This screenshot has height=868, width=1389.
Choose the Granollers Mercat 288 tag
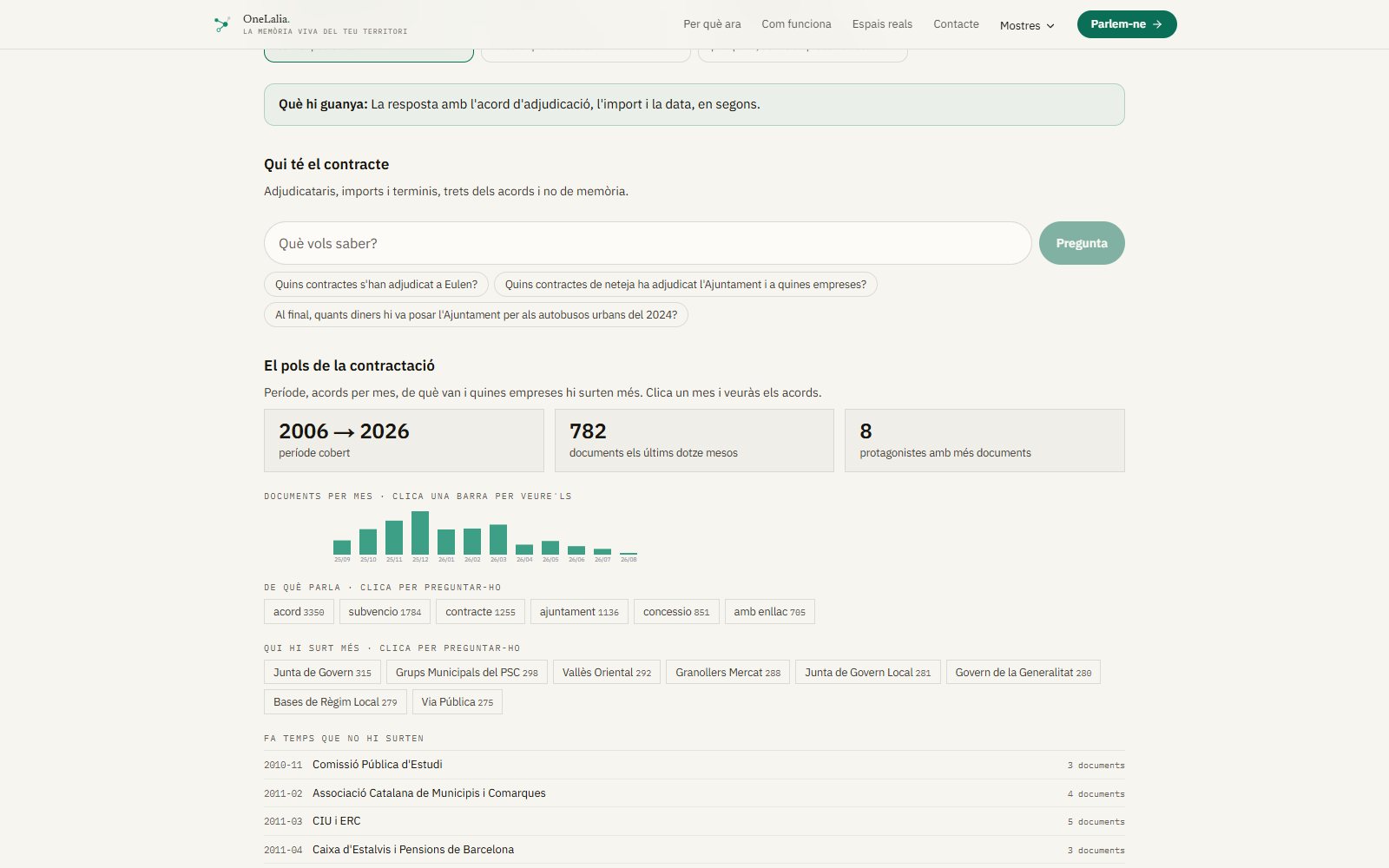pyautogui.click(x=727, y=673)
